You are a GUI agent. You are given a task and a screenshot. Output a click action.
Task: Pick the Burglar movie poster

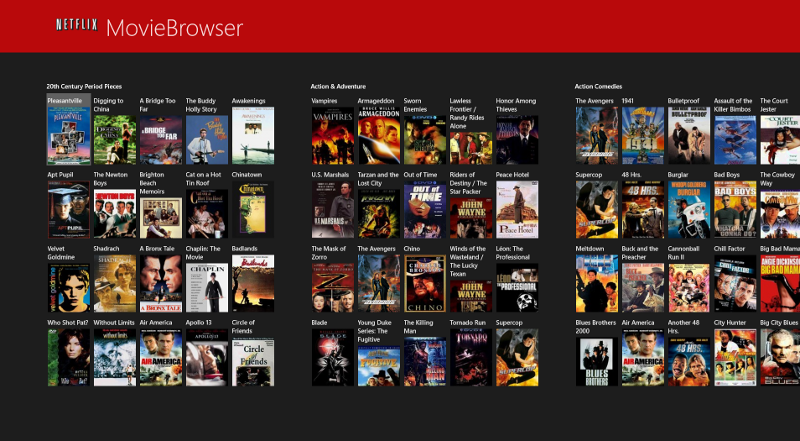click(689, 209)
